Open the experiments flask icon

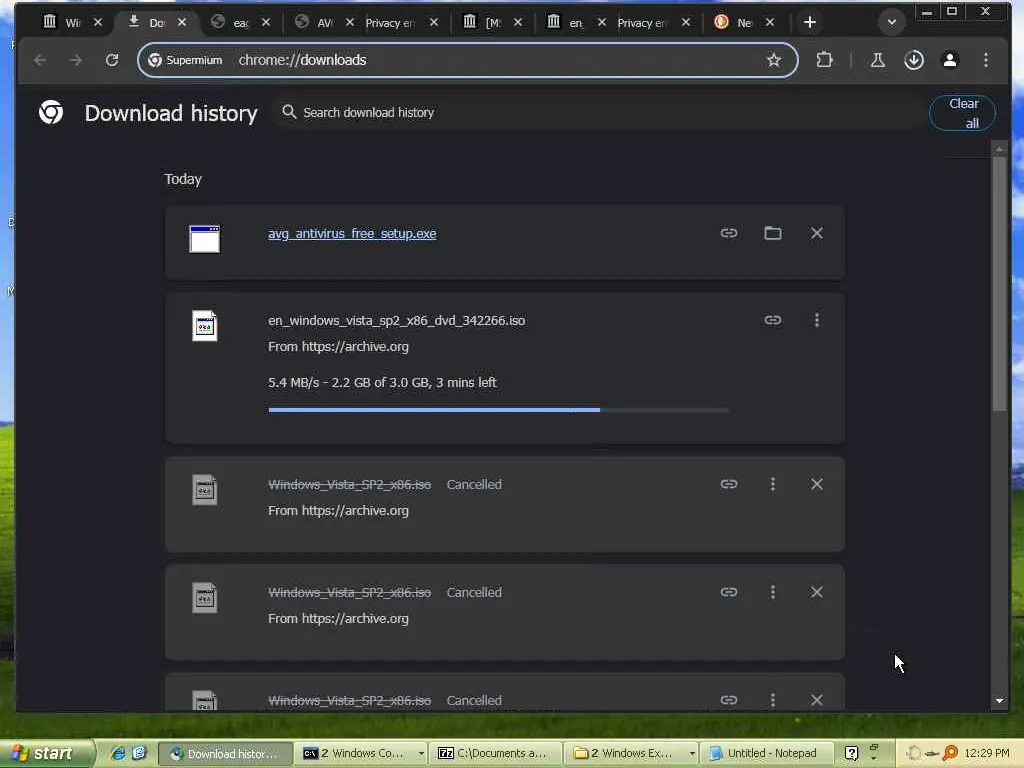(x=877, y=60)
